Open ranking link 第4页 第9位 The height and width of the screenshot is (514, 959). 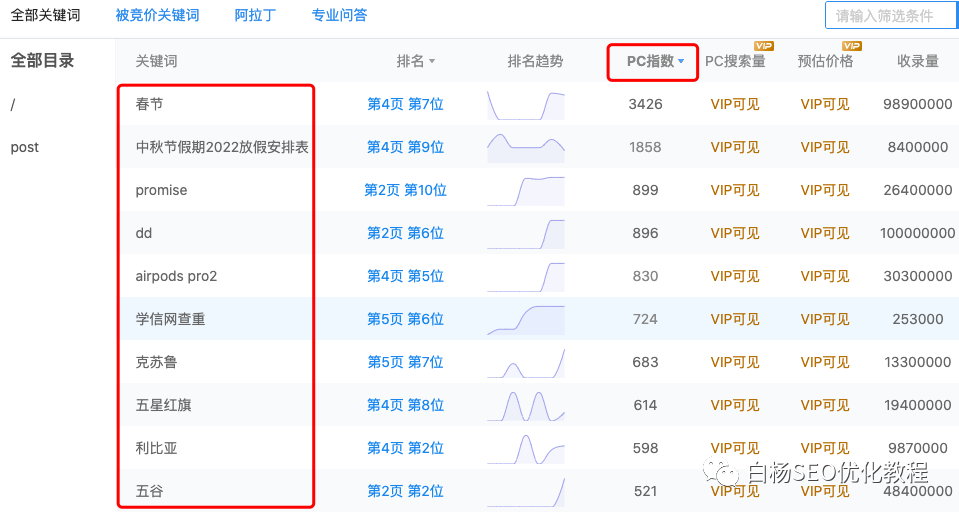coord(405,147)
